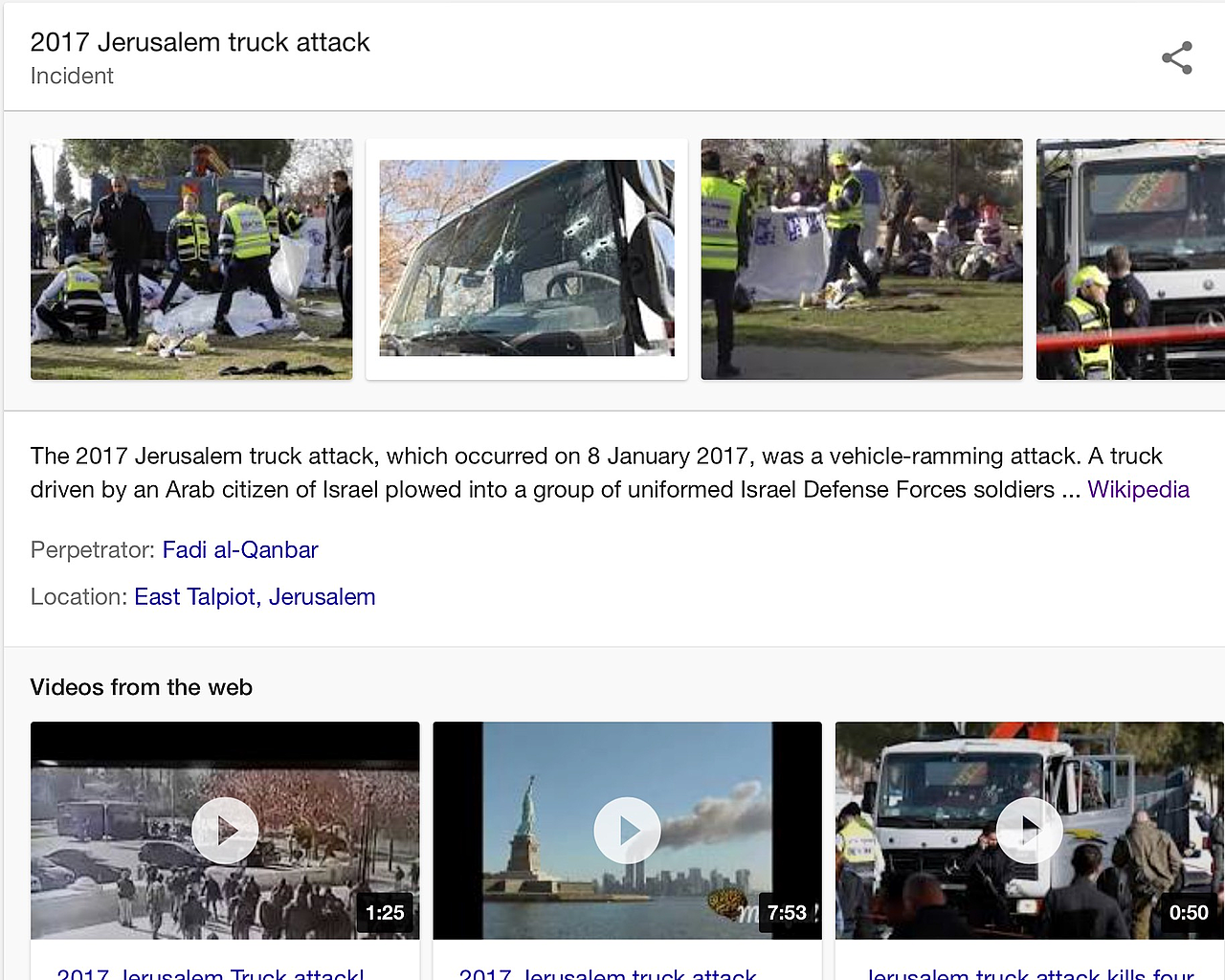This screenshot has height=980, width=1225.
Task: Open the East Talpiot, Jerusalem location link
Action: coord(255,597)
